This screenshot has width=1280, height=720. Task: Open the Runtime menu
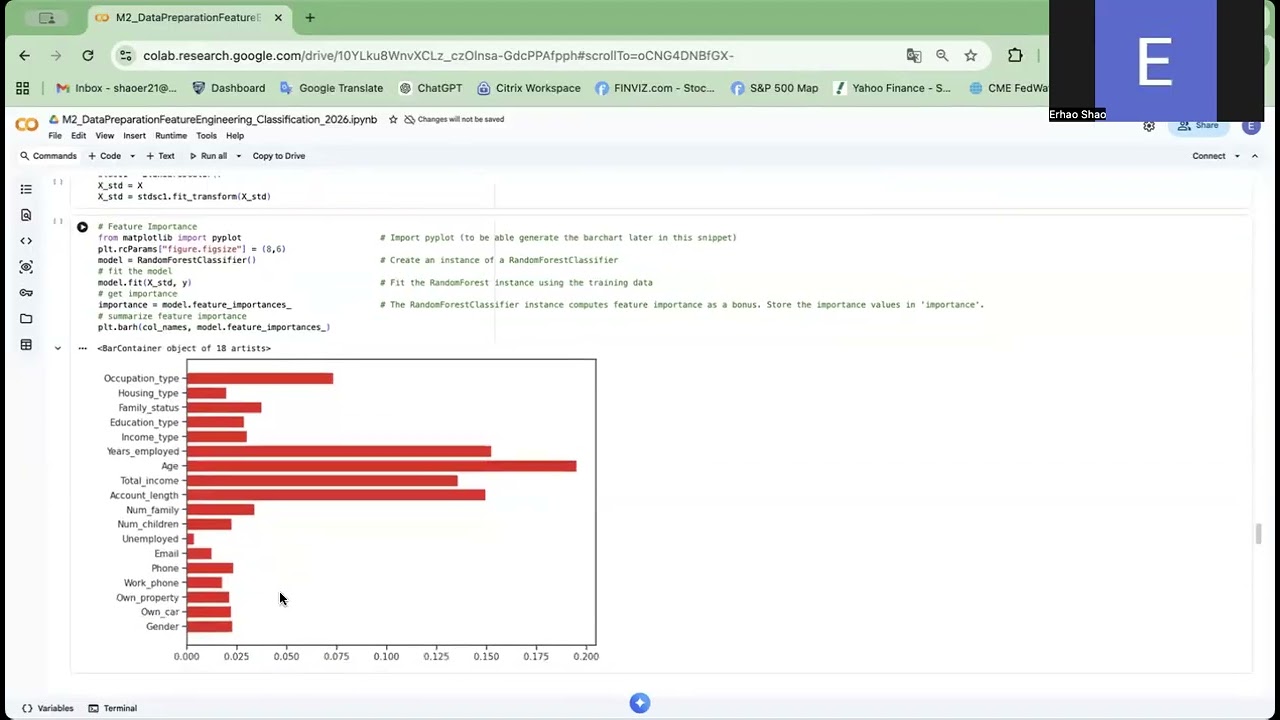[x=171, y=136]
